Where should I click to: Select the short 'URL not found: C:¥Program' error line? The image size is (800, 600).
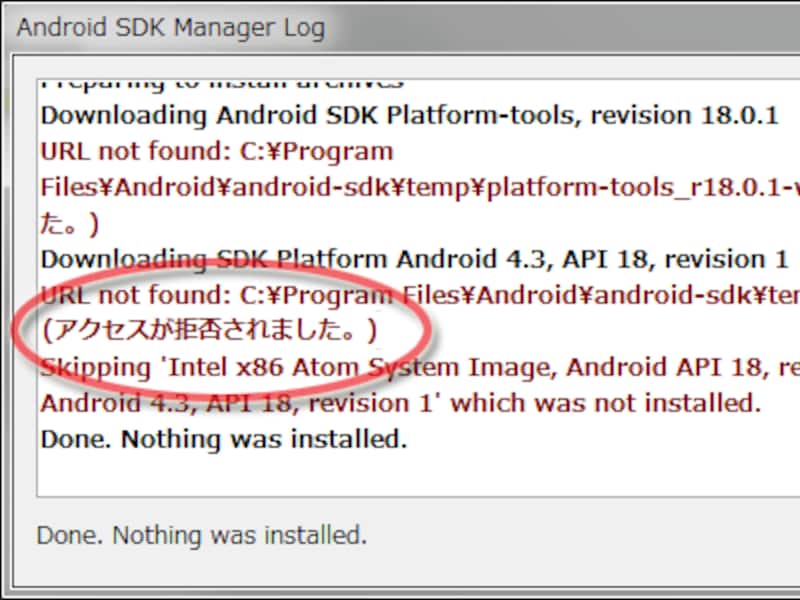click(217, 151)
